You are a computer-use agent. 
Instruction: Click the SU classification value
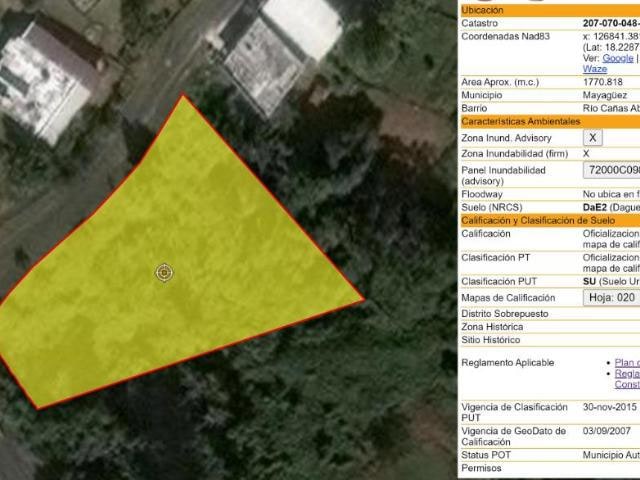[590, 281]
